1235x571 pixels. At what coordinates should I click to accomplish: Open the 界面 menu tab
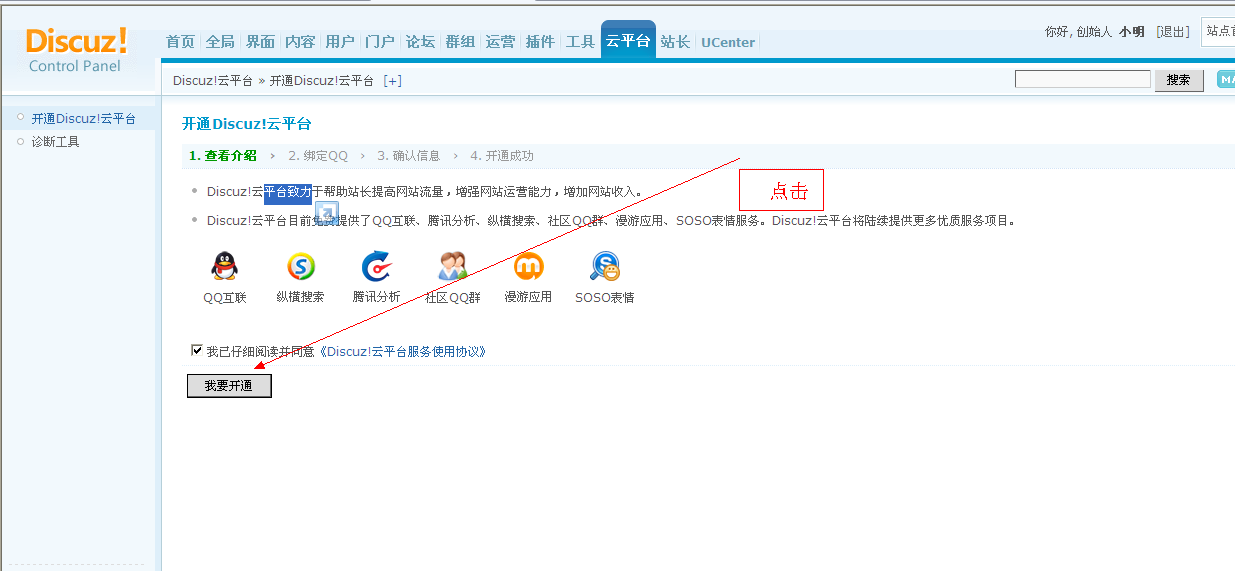tap(261, 42)
